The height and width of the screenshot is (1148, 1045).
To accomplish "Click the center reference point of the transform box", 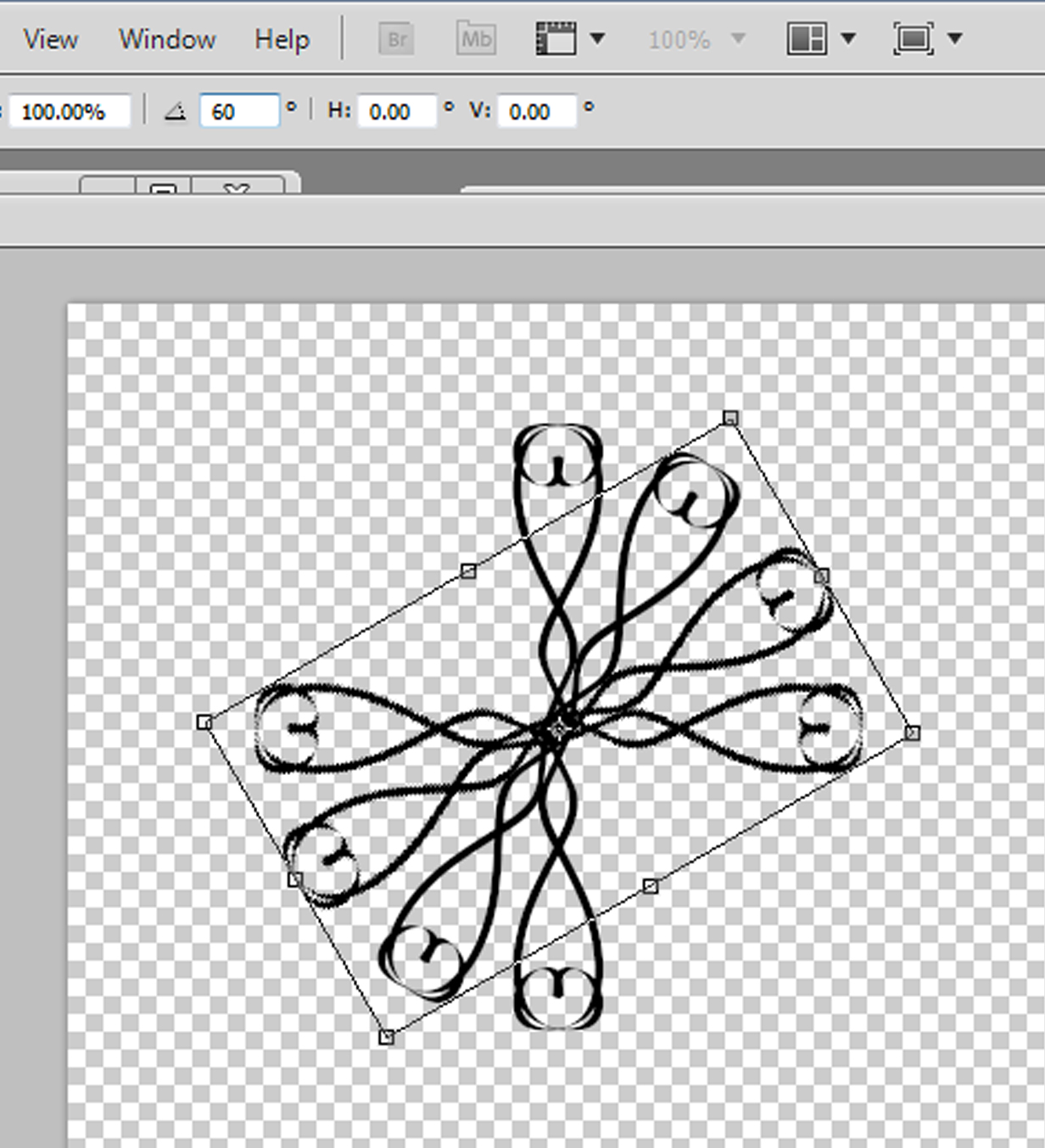I will coord(559,727).
